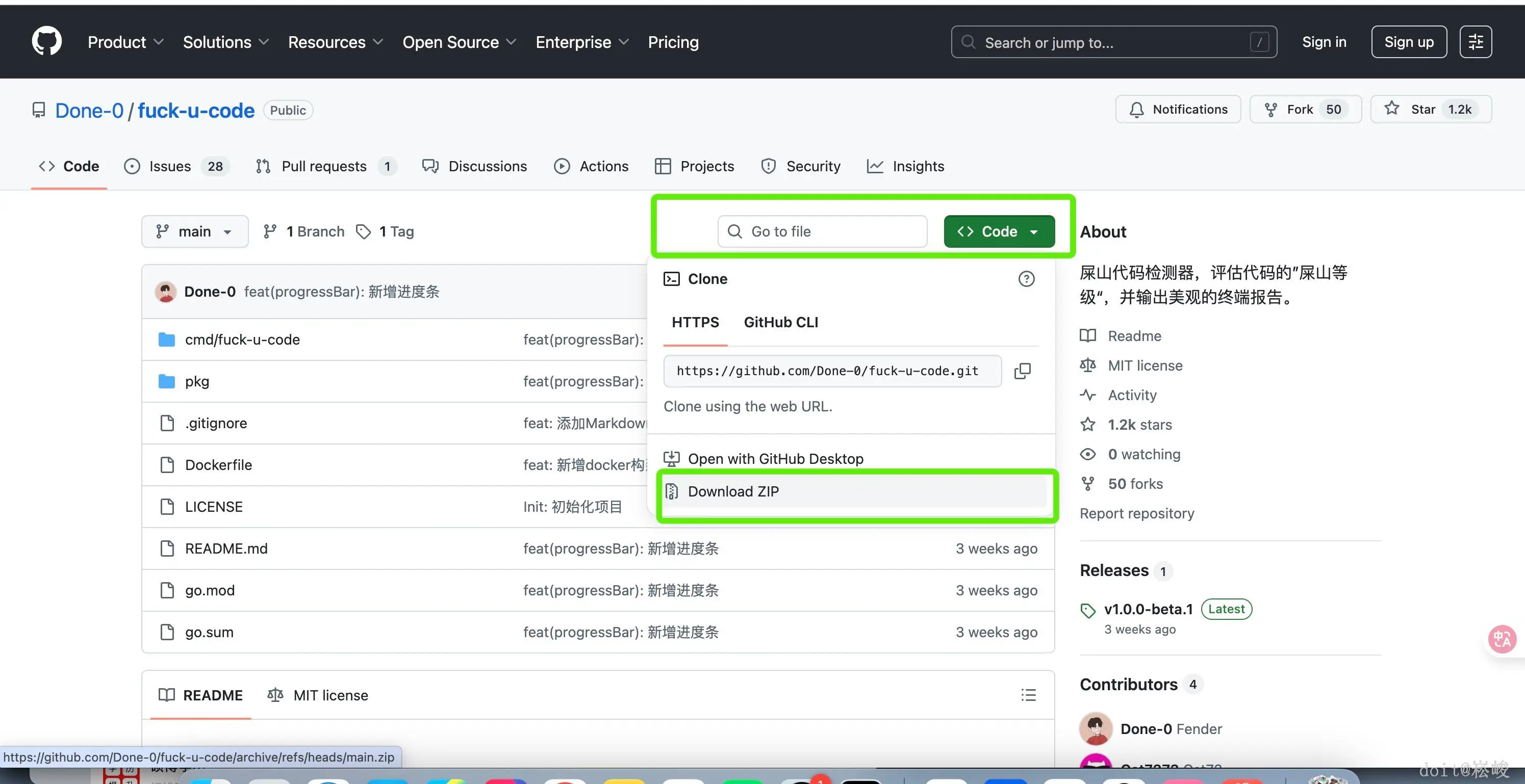Click the Clone help question icon

pos(1026,279)
